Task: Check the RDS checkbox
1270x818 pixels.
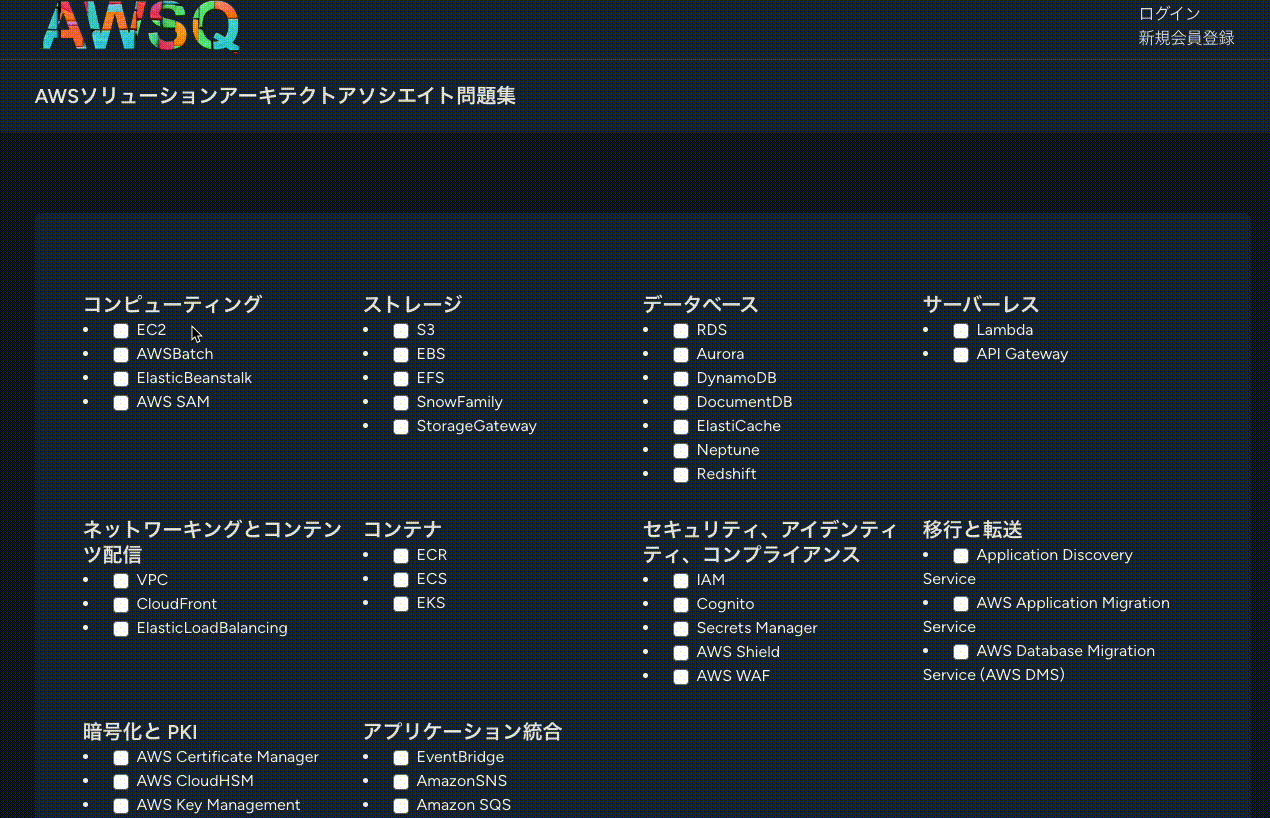Action: click(x=681, y=331)
